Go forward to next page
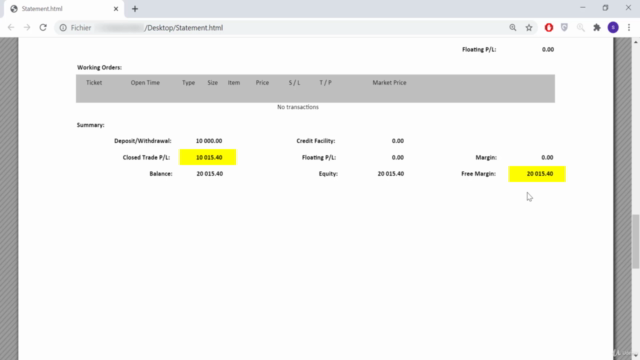 (27, 28)
